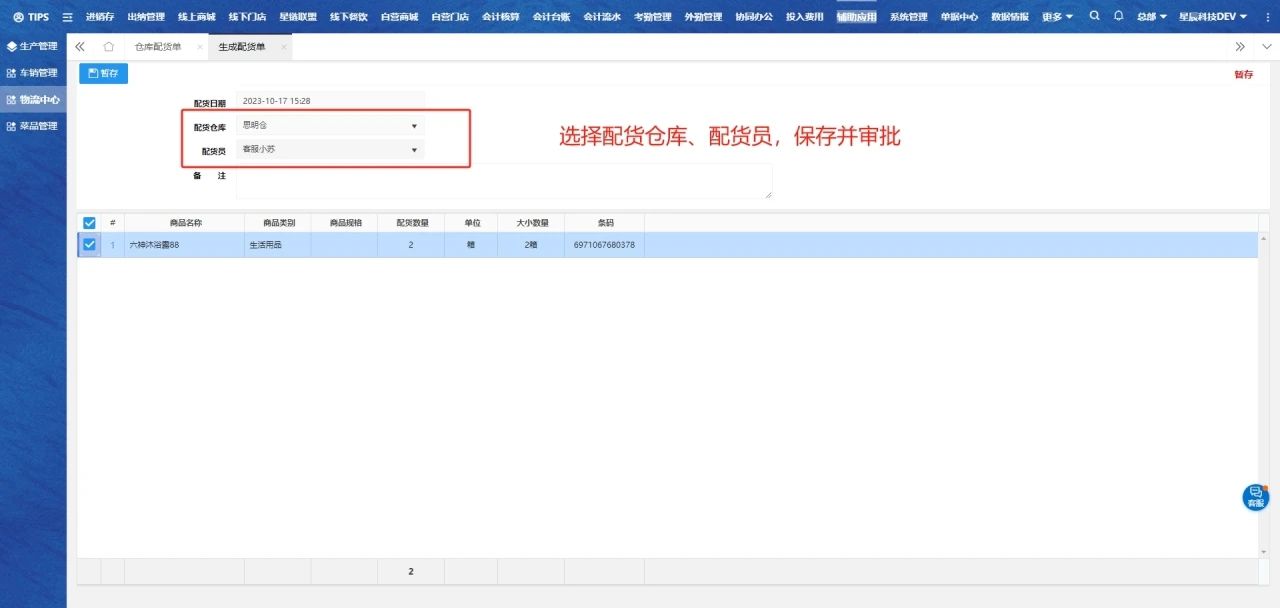Open notifications via the bell icon
Image resolution: width=1280 pixels, height=608 pixels.
pos(1118,16)
